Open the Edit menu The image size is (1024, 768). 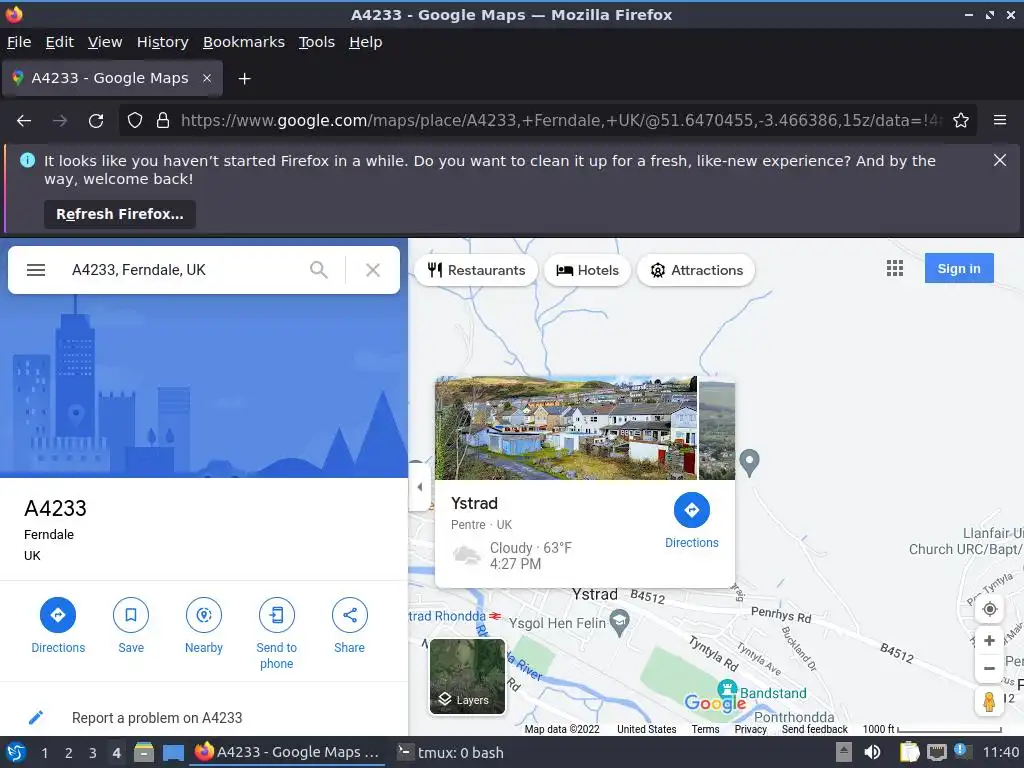pos(59,42)
